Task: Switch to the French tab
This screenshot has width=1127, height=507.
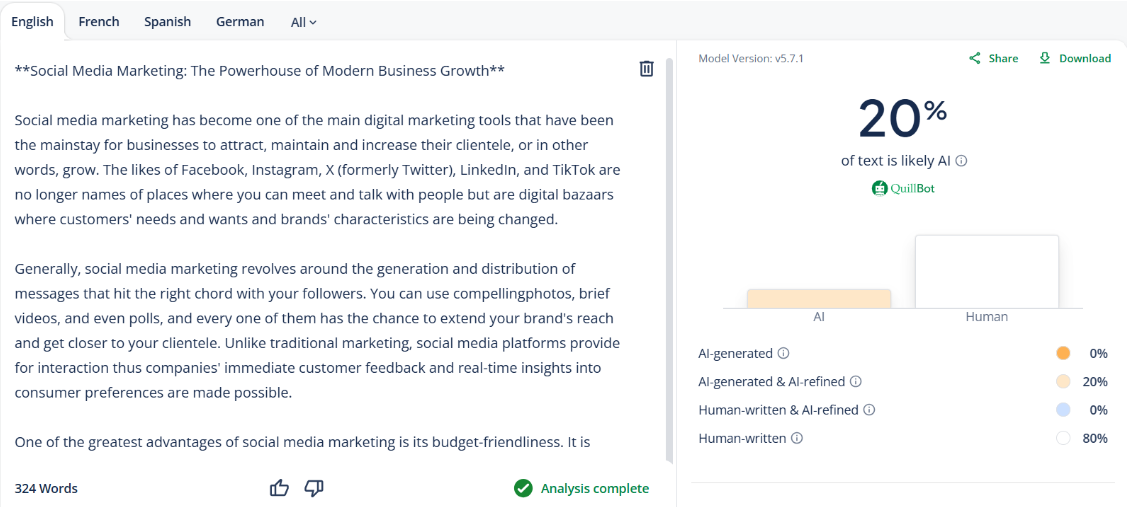Action: coord(99,21)
